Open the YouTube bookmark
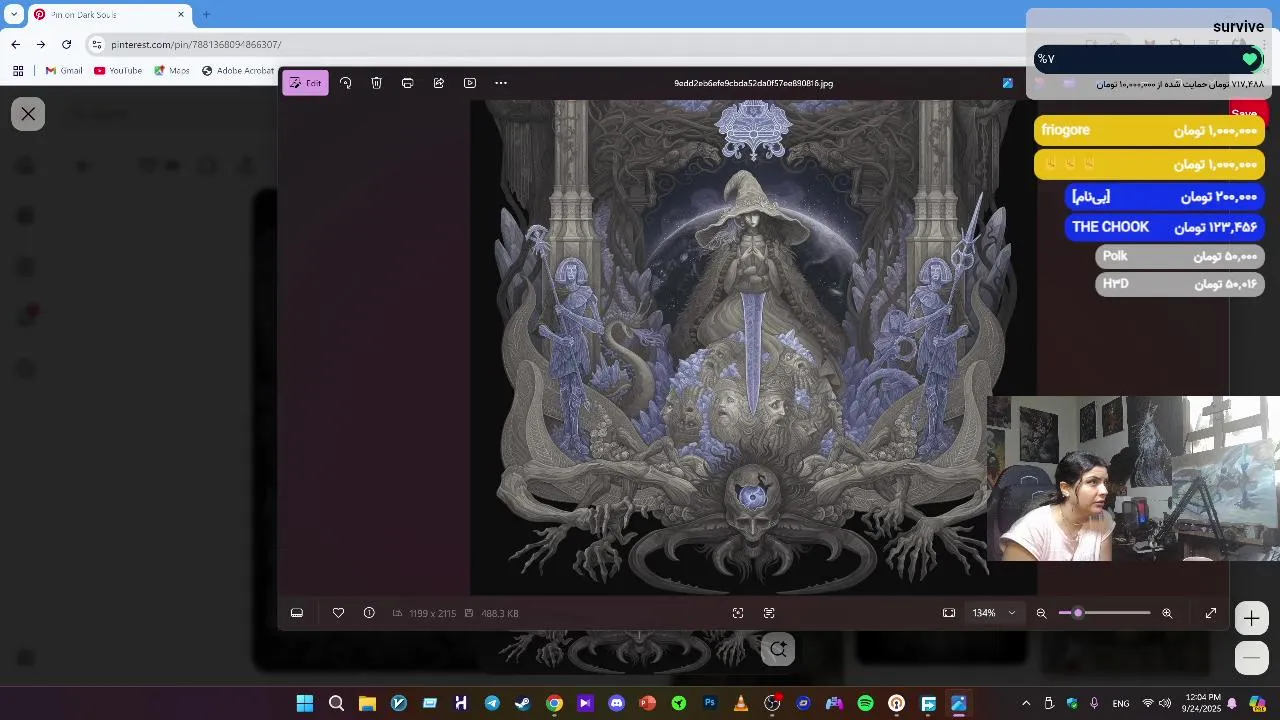1280x720 pixels. pyautogui.click(x=118, y=71)
